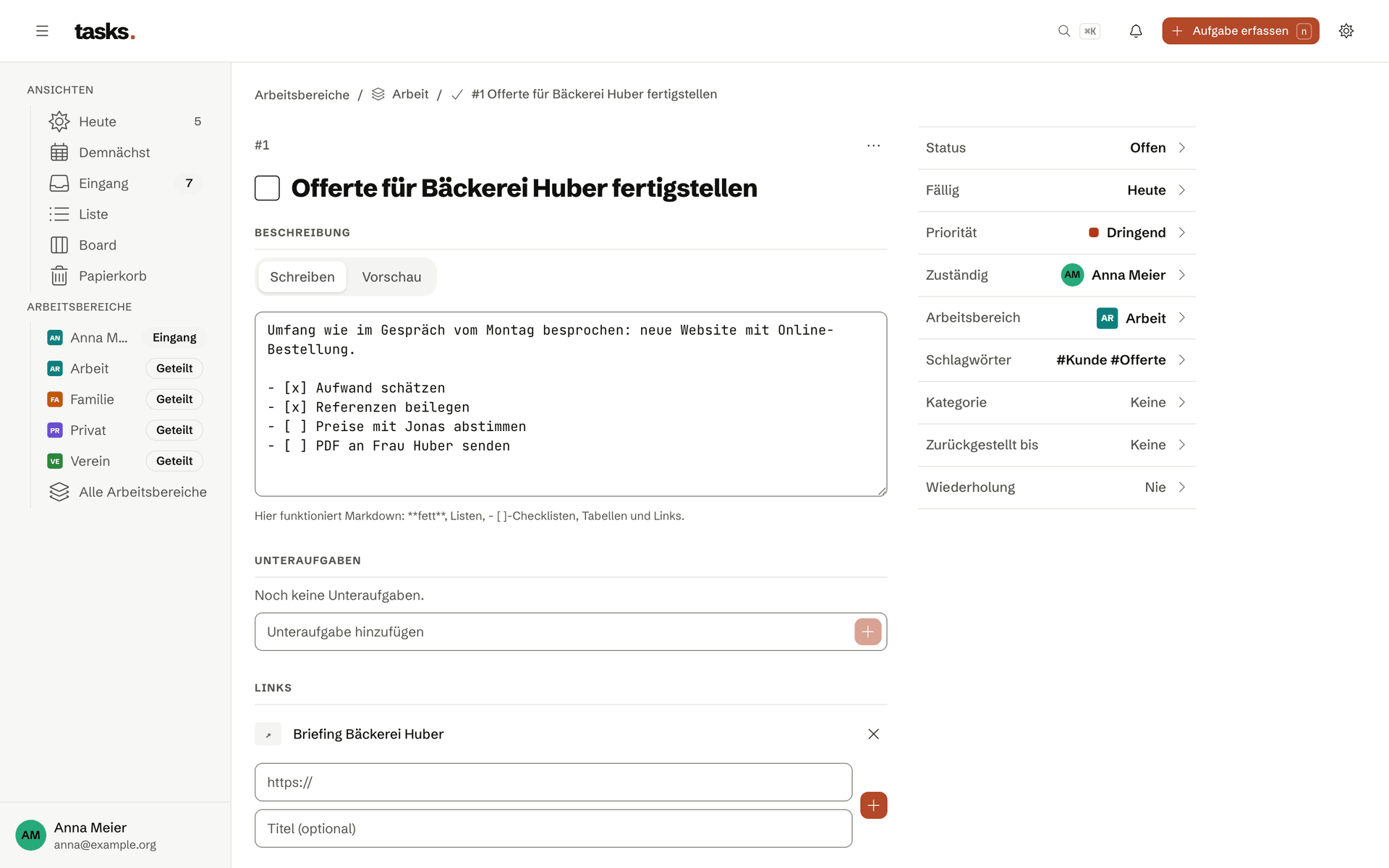This screenshot has width=1389, height=868.
Task: Remove the Briefing Bäckerei Huber link
Action: 873,734
